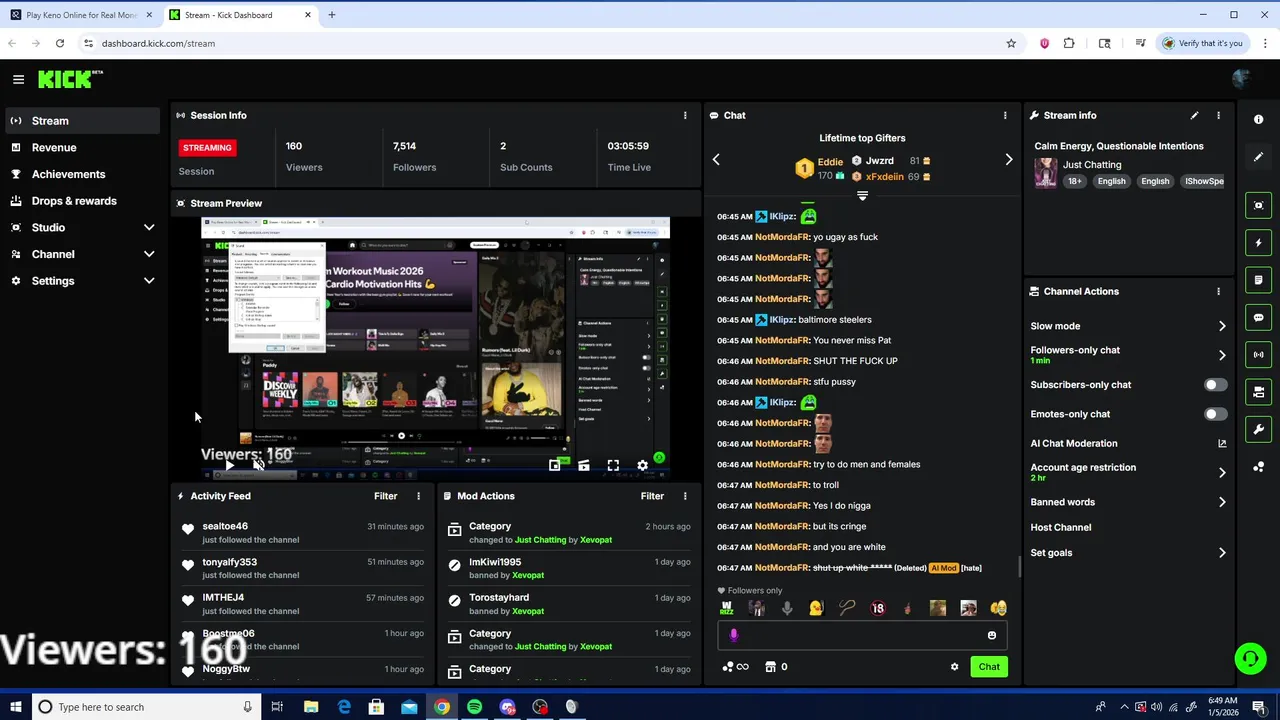
Task: Open stream preview player settings gear
Action: [642, 465]
